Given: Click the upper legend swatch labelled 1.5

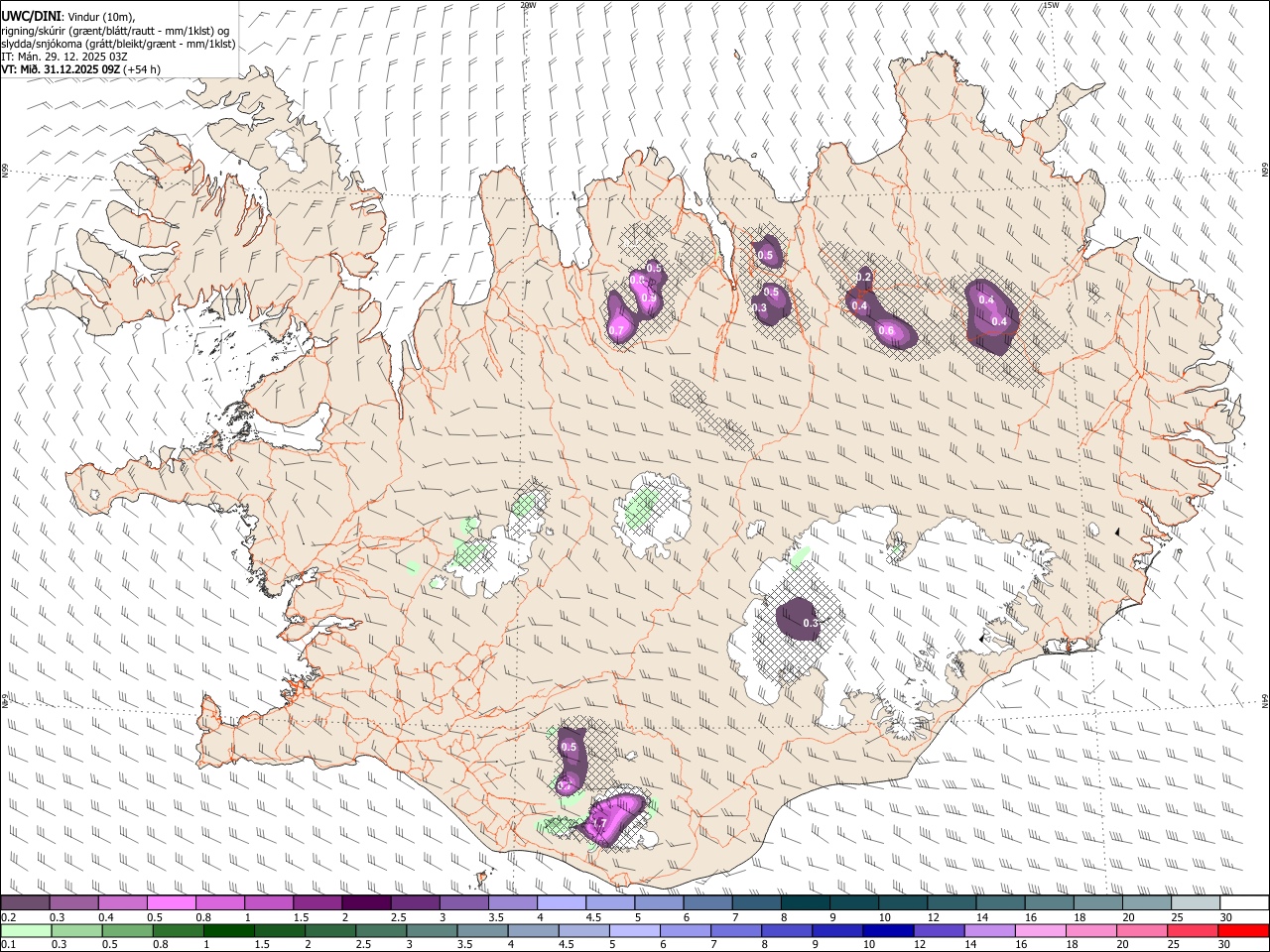Looking at the screenshot, I should click(317, 903).
